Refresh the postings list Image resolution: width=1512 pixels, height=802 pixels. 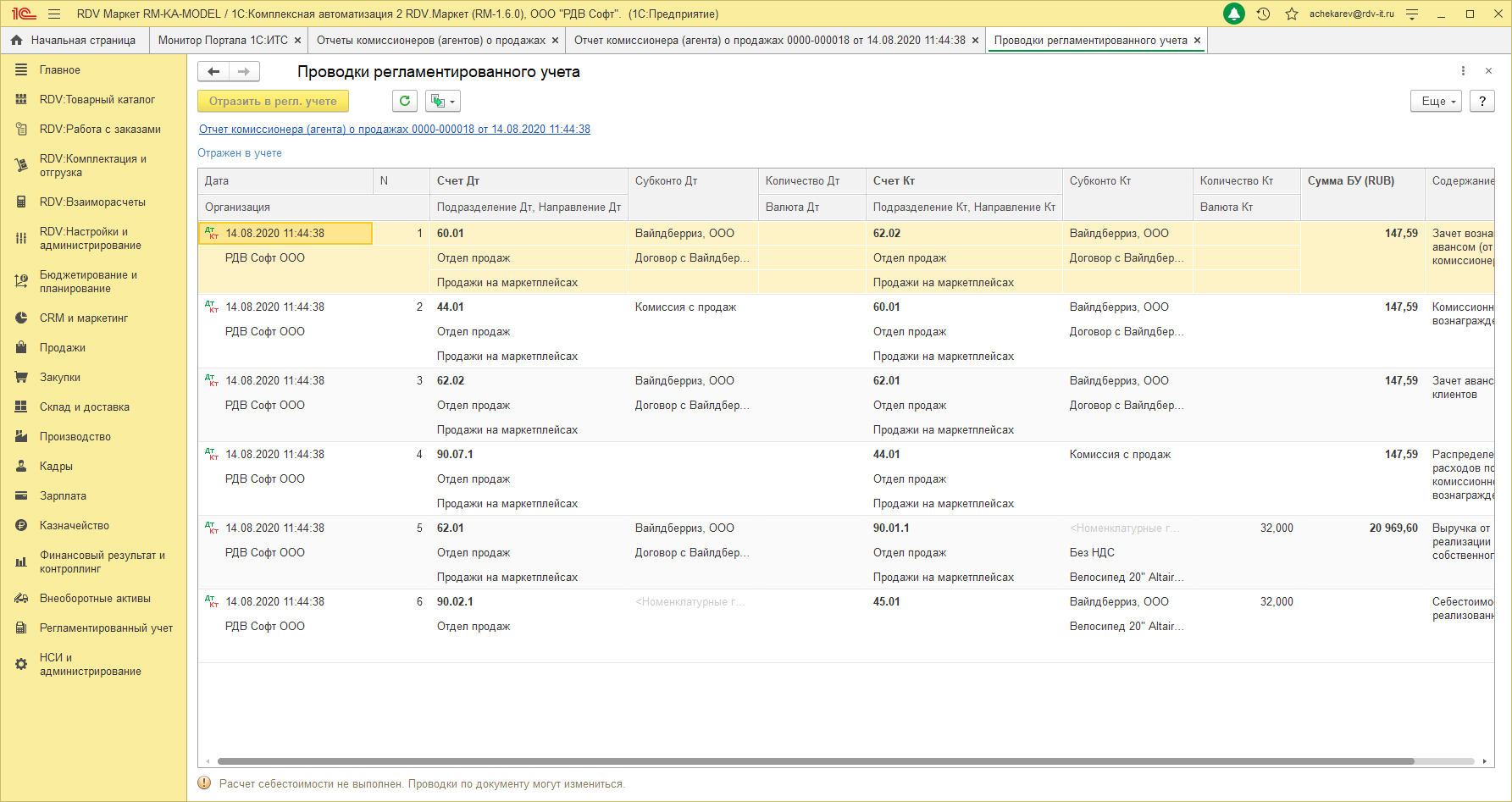[405, 101]
